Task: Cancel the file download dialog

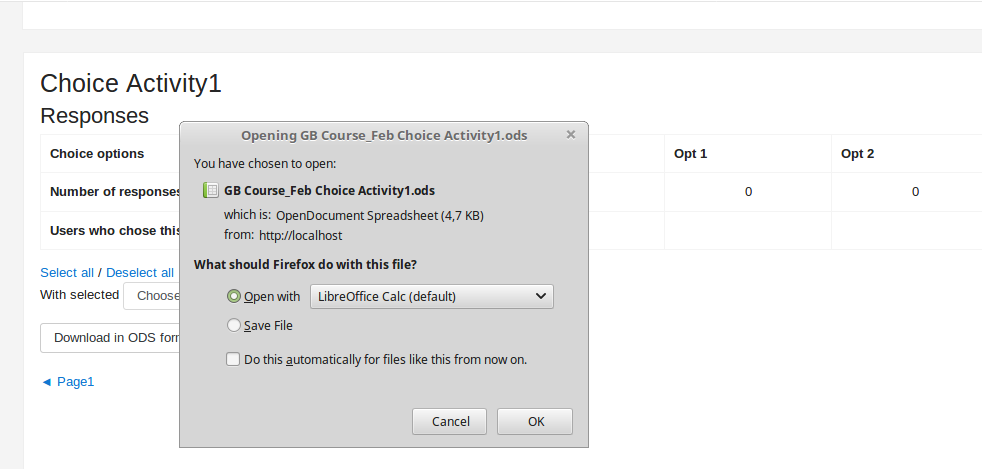Action: tap(450, 421)
